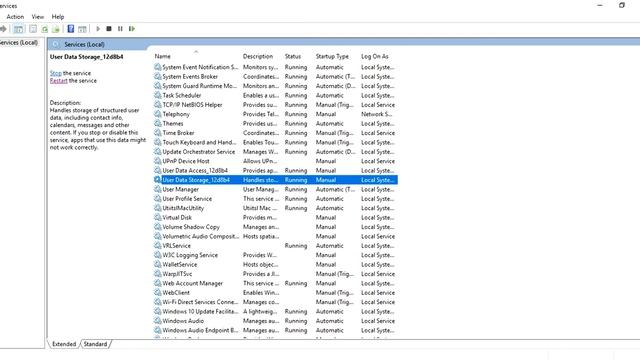This screenshot has height=360, width=640.
Task: Select the WarpJITSvc service
Action: click(275, 273)
